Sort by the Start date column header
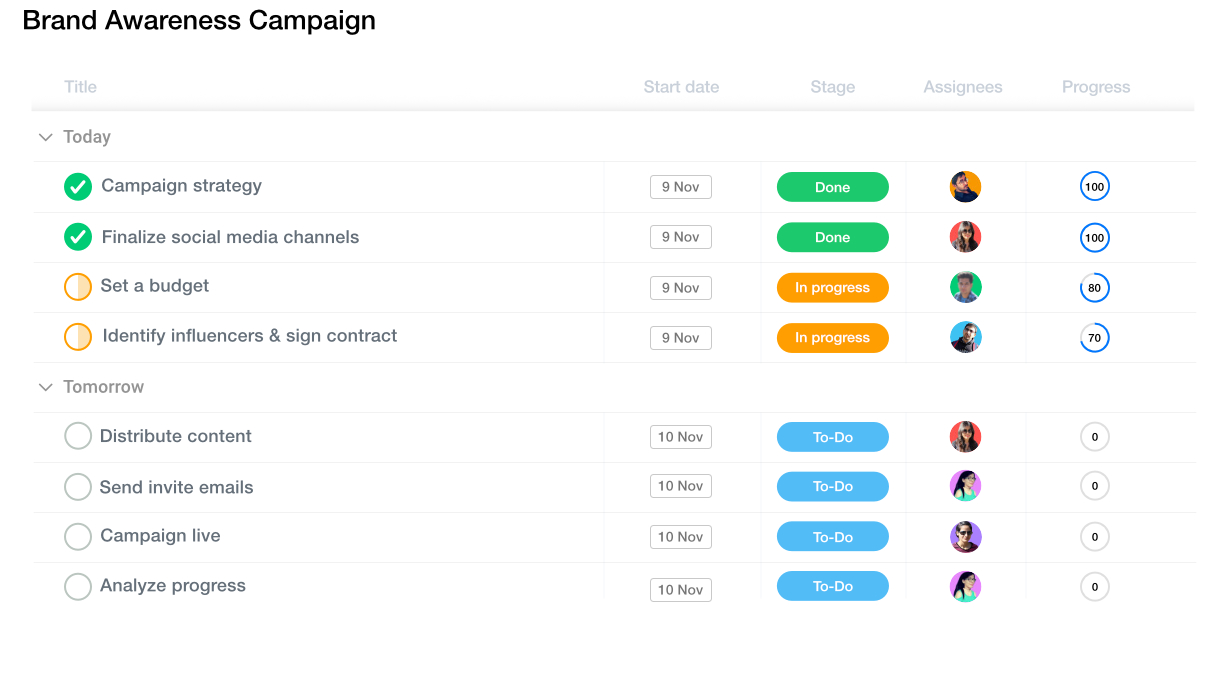1212x689 pixels. tap(681, 87)
